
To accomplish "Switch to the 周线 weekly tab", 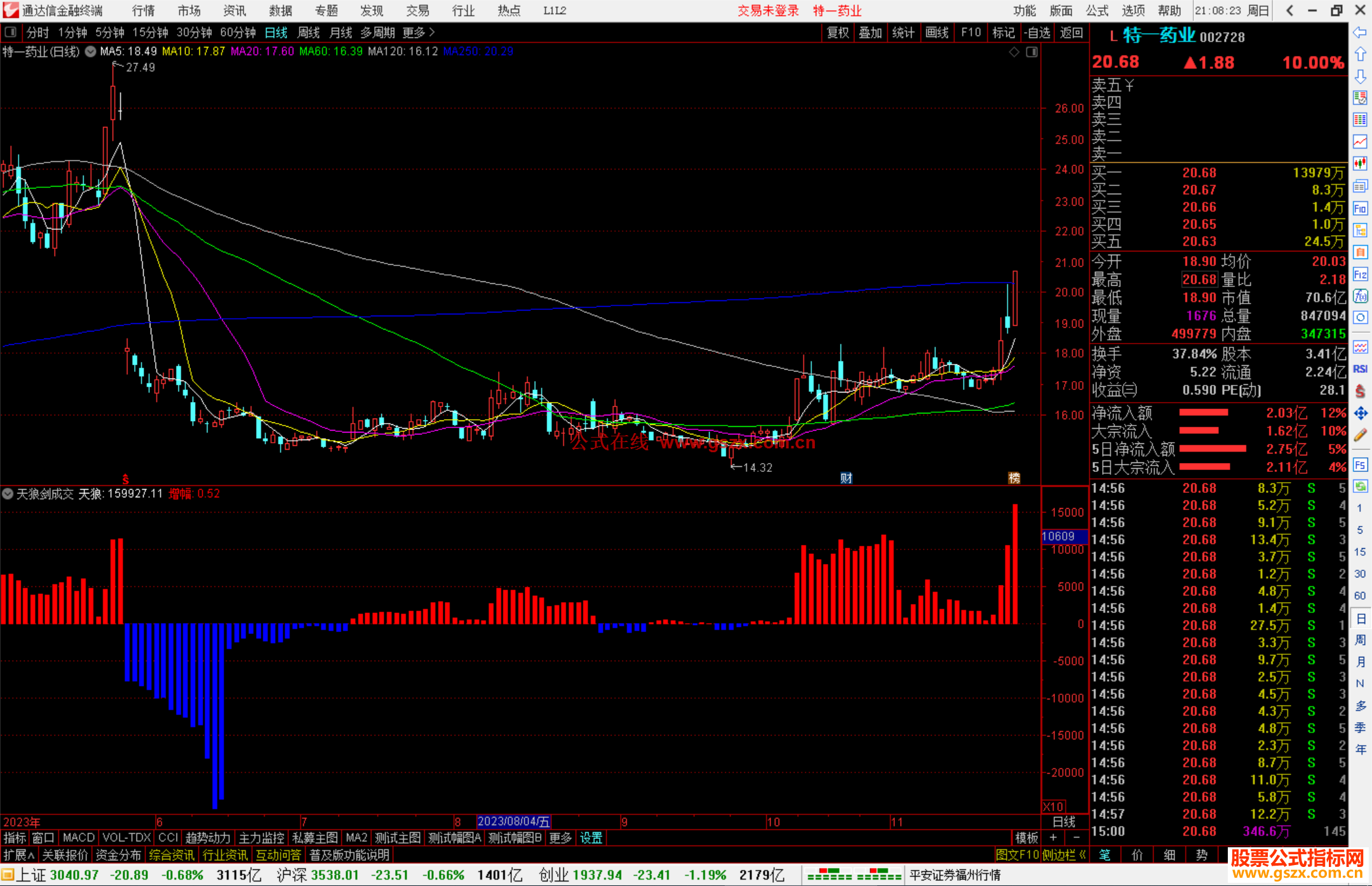I will pos(309,32).
